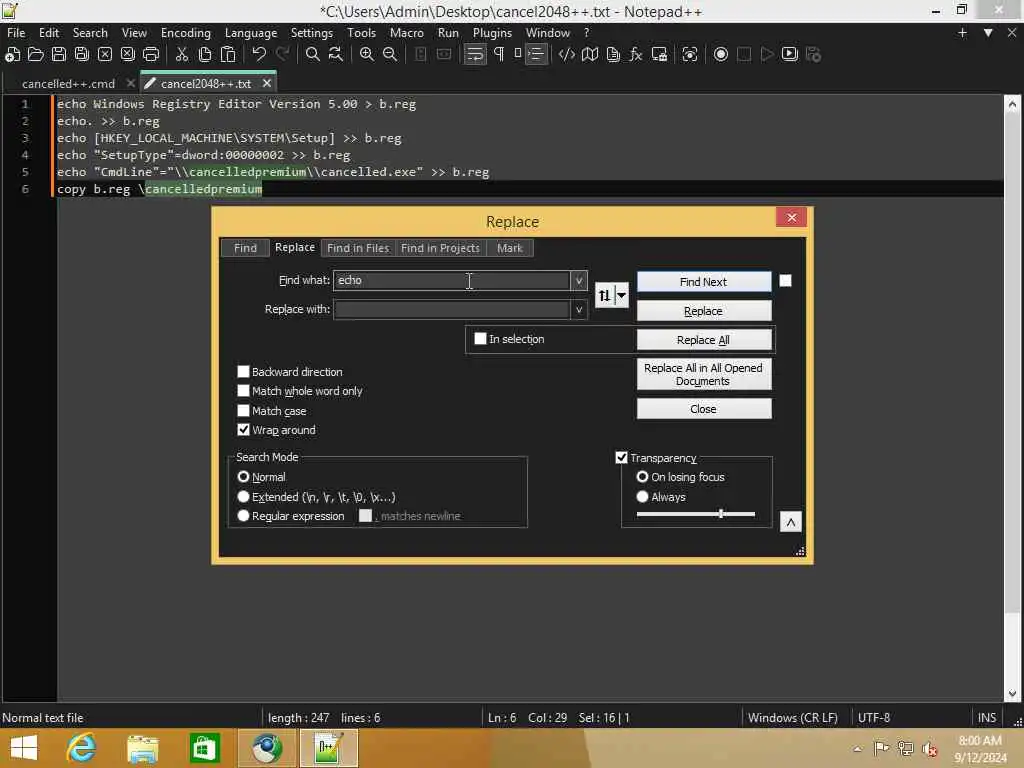
Task: Click the Save All toolbar icon
Action: point(82,54)
